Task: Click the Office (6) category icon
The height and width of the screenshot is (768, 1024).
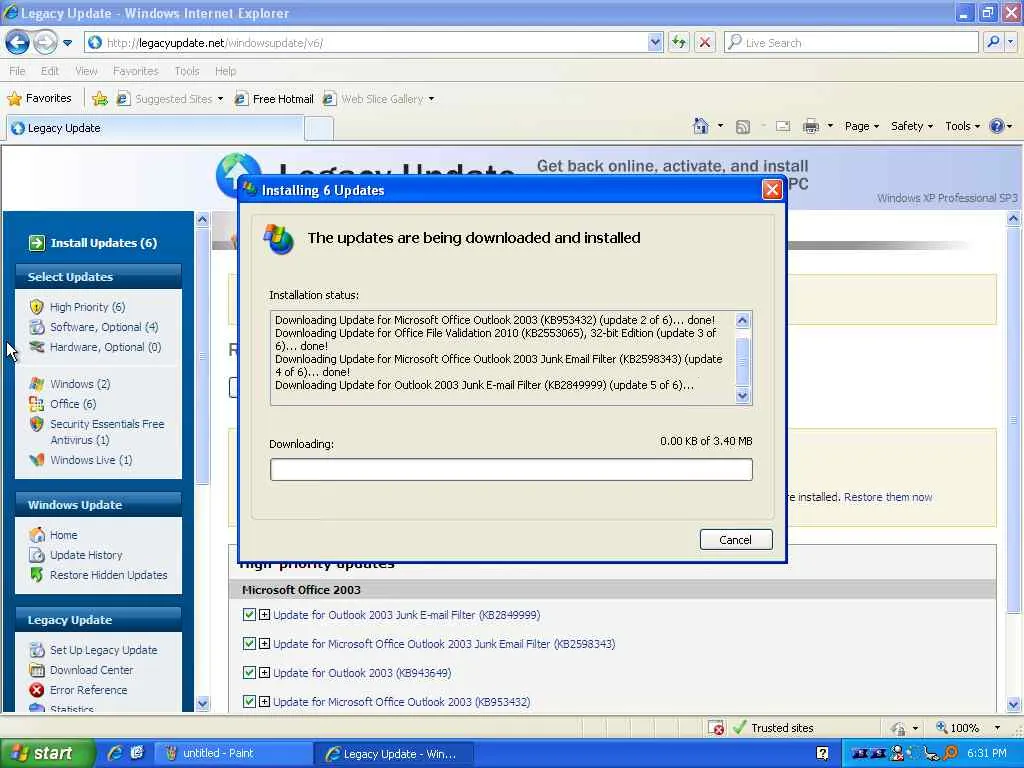Action: point(37,404)
